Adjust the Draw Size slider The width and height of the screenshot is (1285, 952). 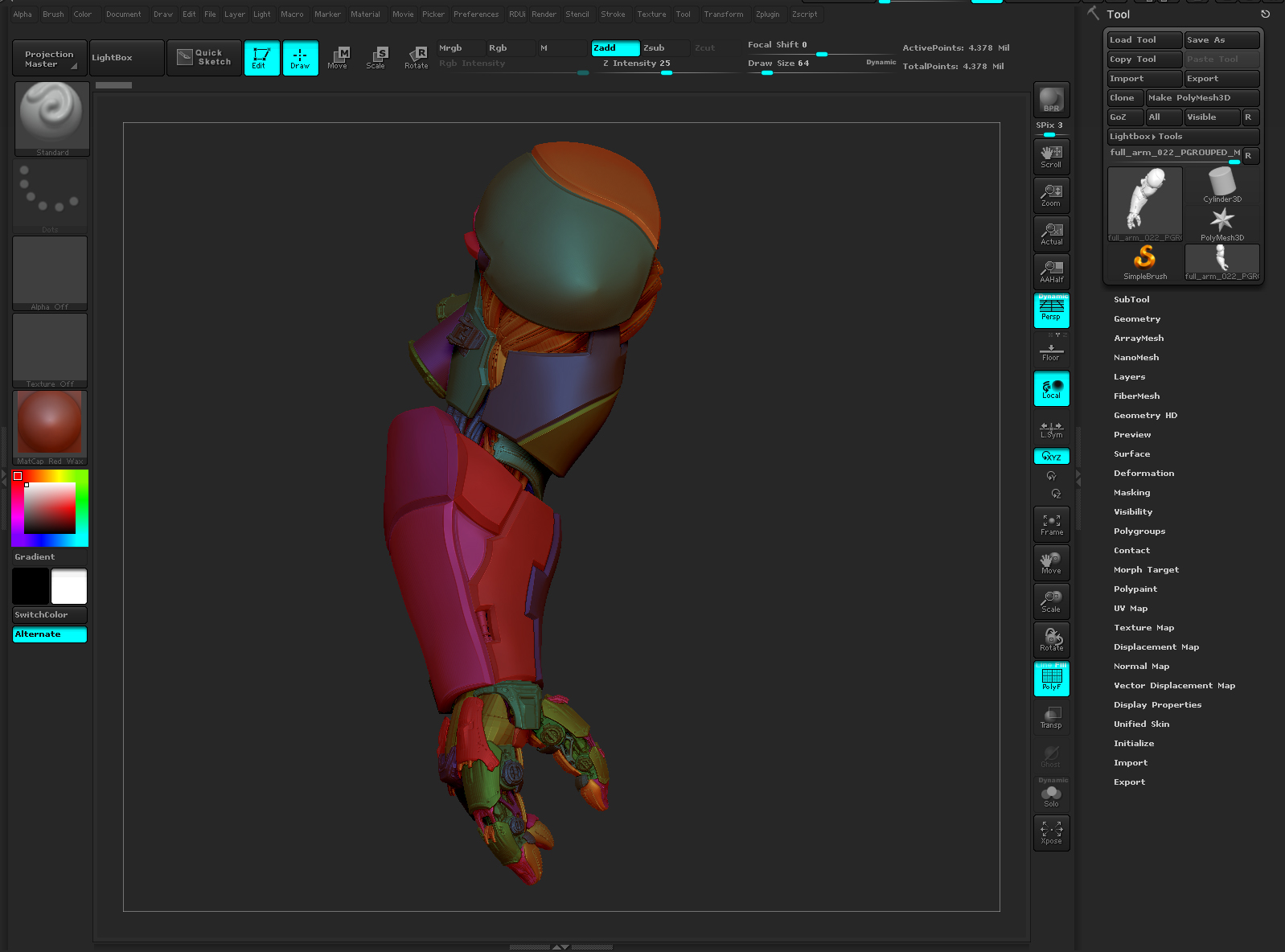point(822,65)
